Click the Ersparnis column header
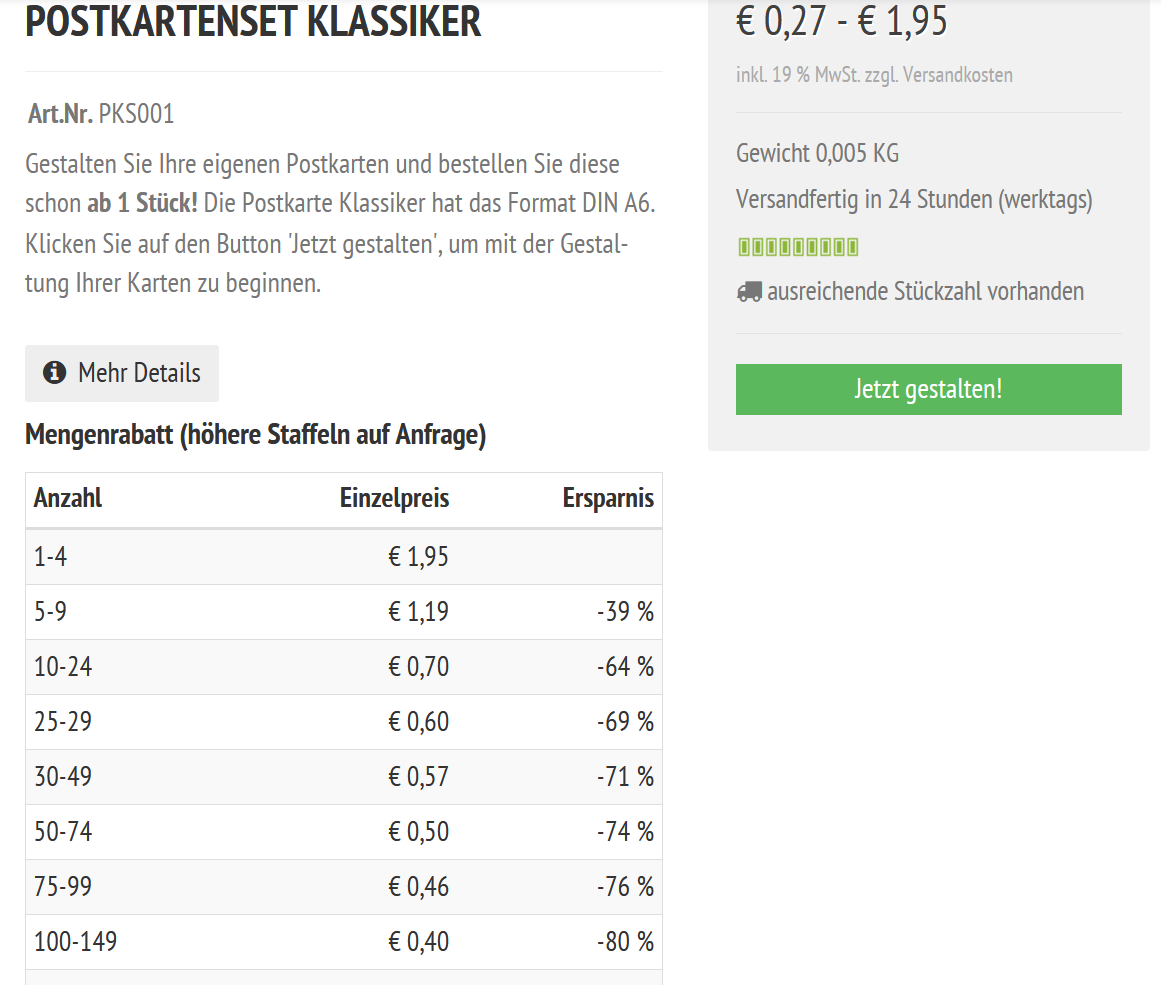The image size is (1161, 985). point(608,498)
